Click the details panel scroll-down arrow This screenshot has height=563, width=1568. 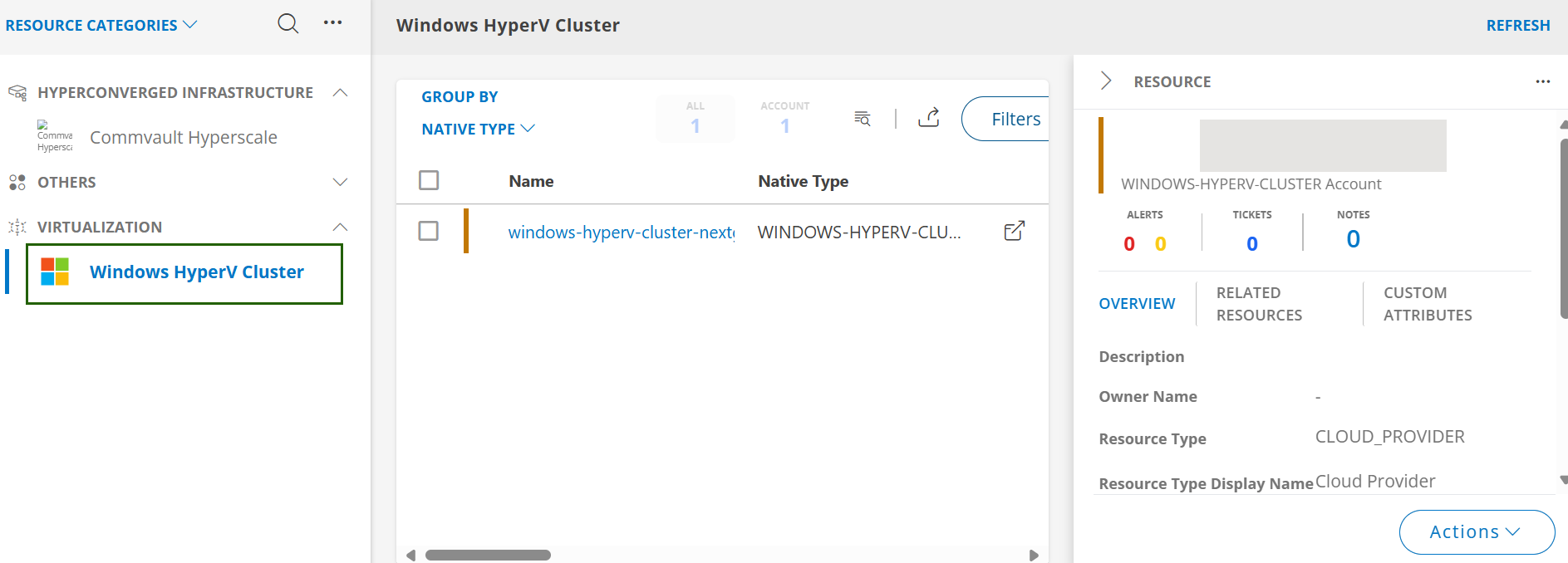[x=1564, y=479]
